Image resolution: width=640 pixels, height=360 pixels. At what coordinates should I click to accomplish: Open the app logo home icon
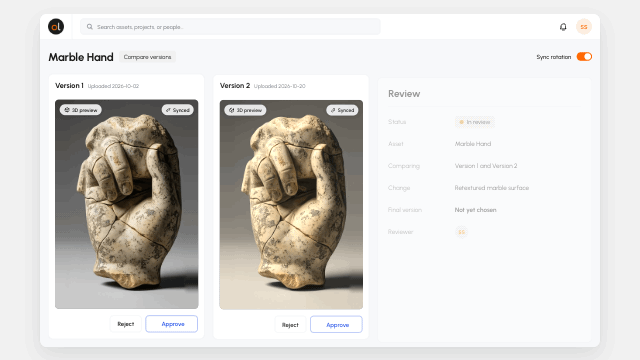click(56, 27)
